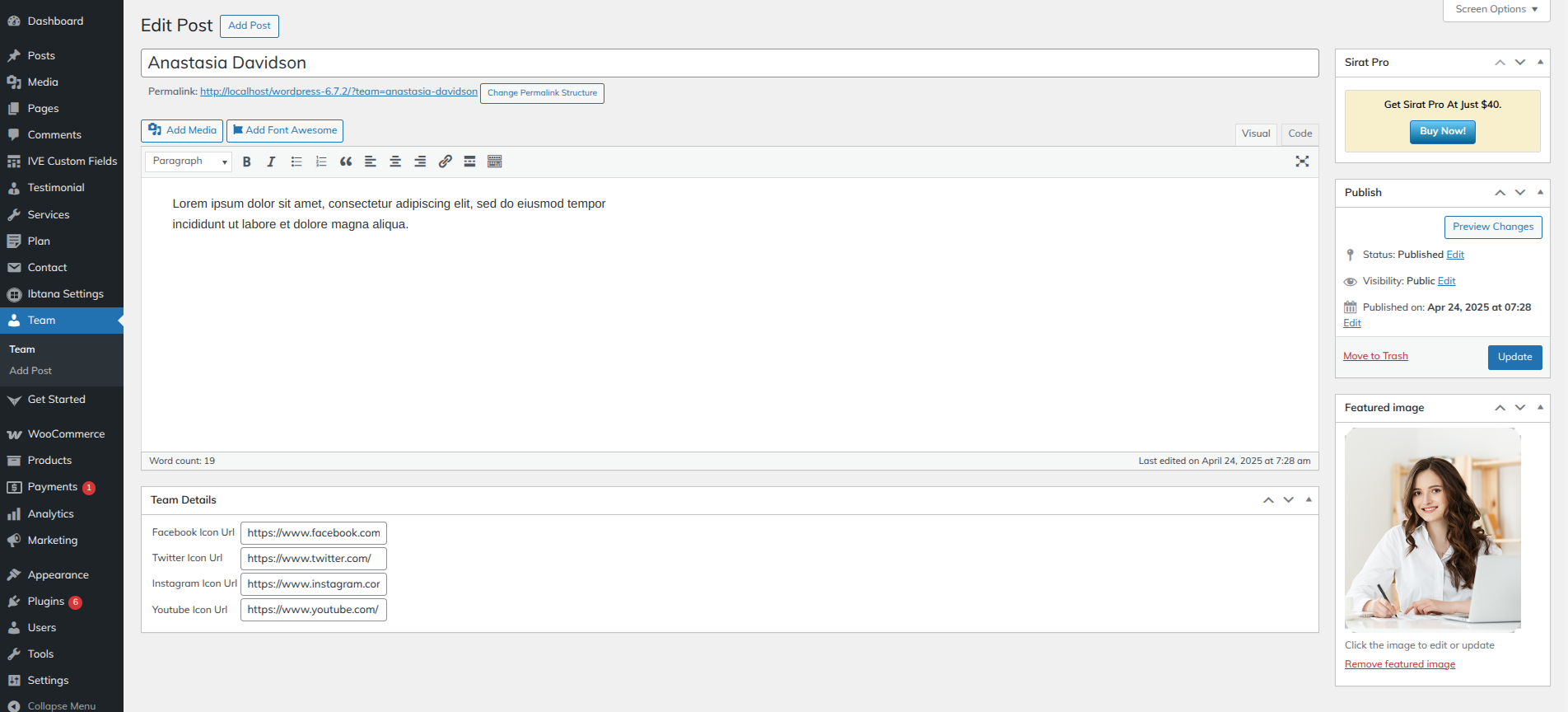Expand the Screen Options dropdown
Image resolution: width=1568 pixels, height=712 pixels.
click(x=1496, y=9)
